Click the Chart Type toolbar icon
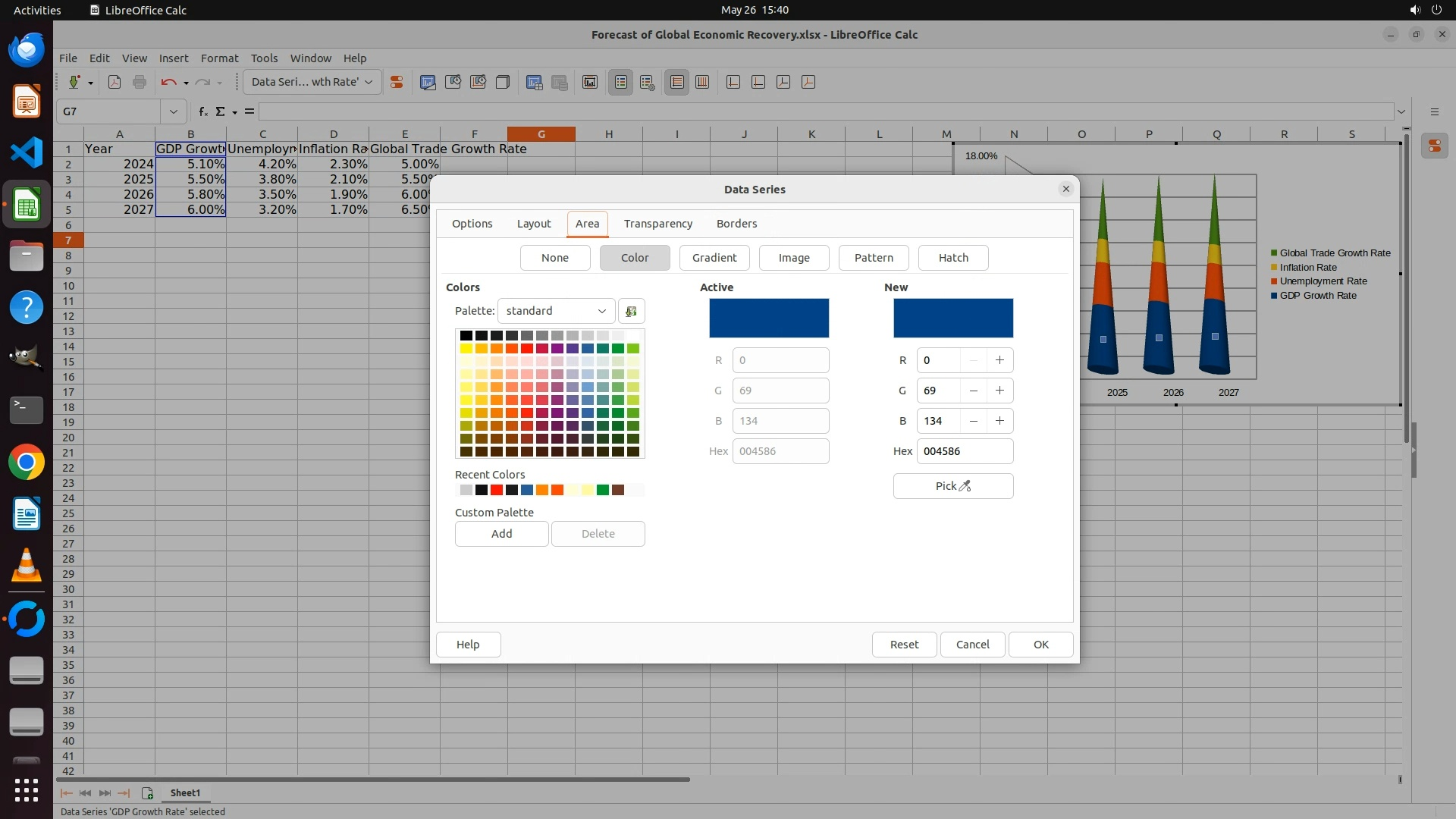Image resolution: width=1456 pixels, height=819 pixels. point(428,82)
